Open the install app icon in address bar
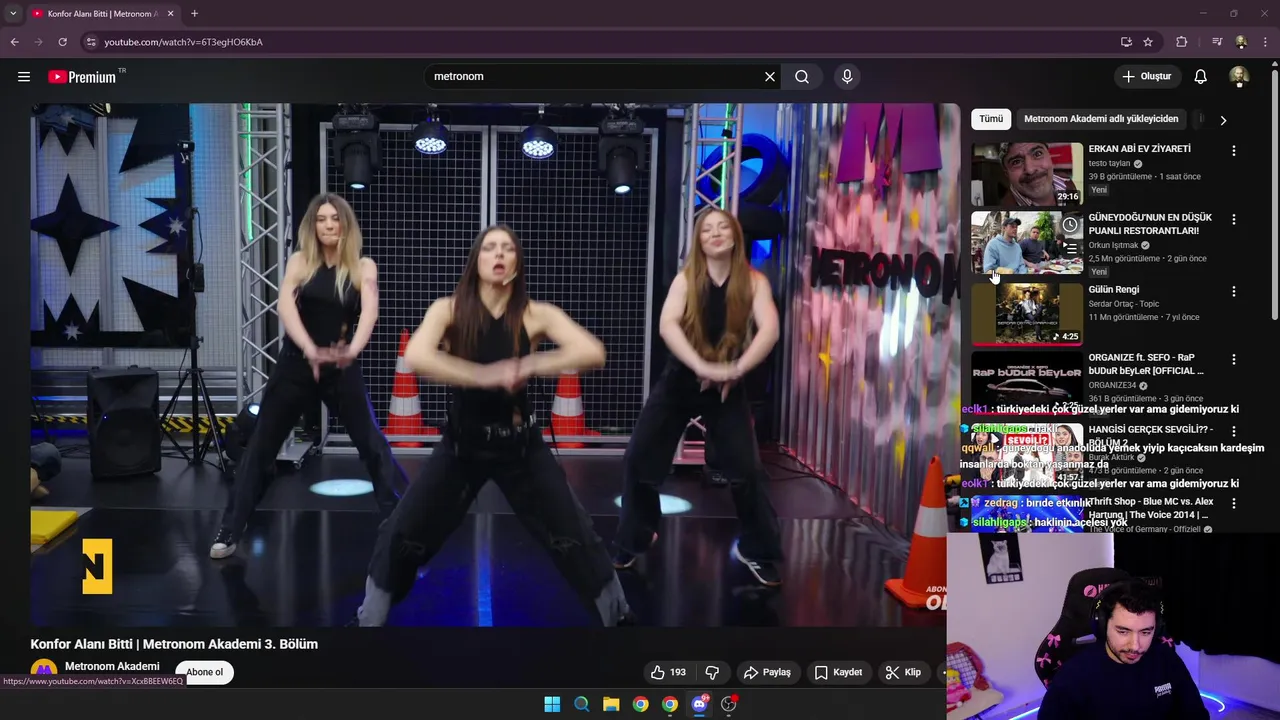The image size is (1280, 720). point(1126,42)
